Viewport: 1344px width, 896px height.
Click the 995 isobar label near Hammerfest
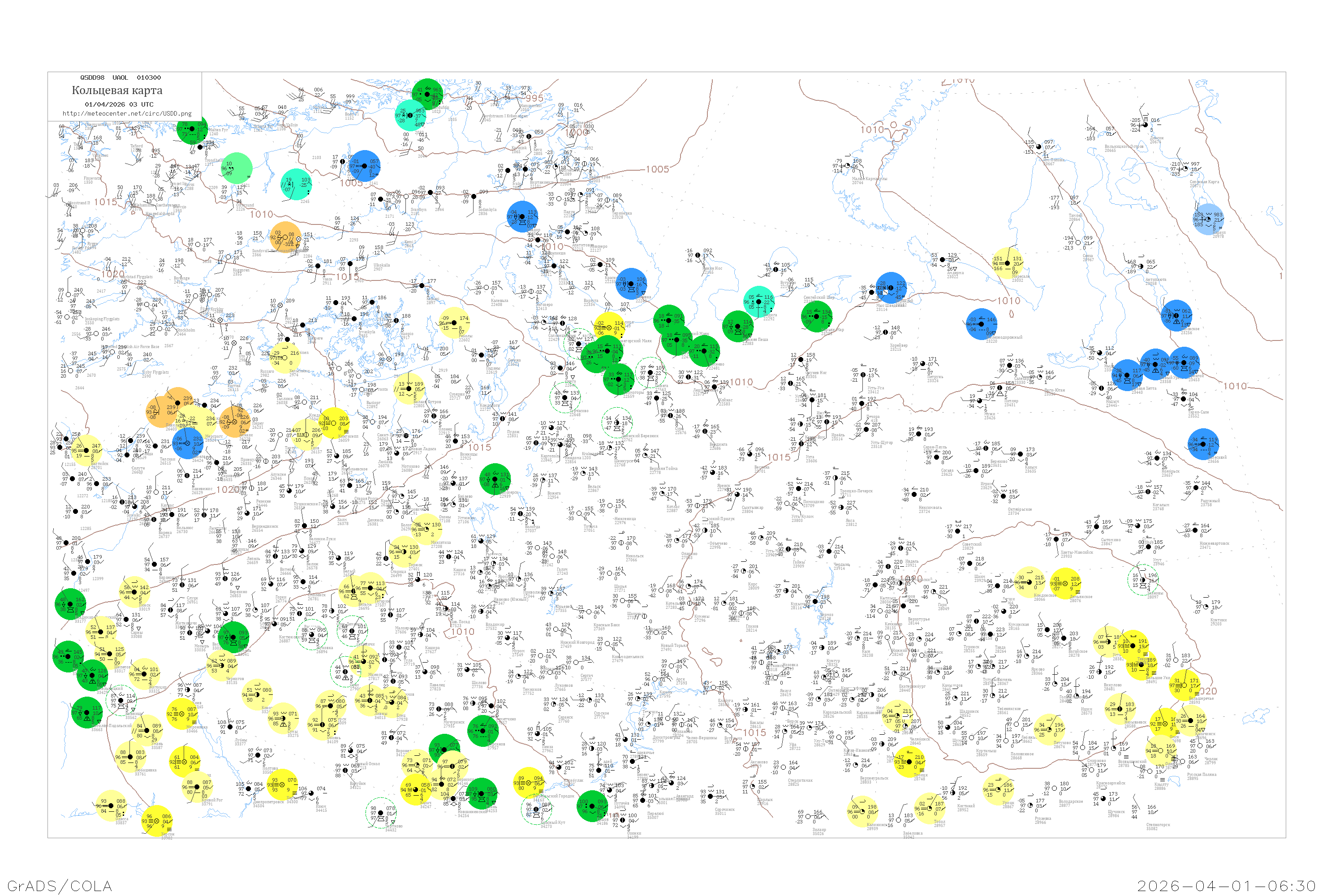tap(534, 98)
